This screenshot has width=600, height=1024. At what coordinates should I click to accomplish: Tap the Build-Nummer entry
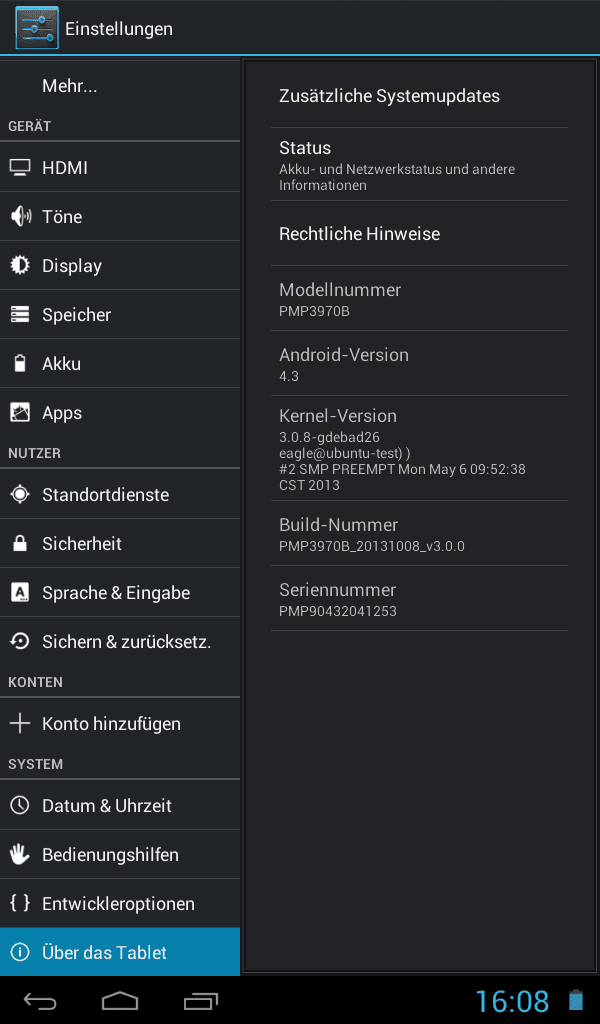tap(419, 534)
